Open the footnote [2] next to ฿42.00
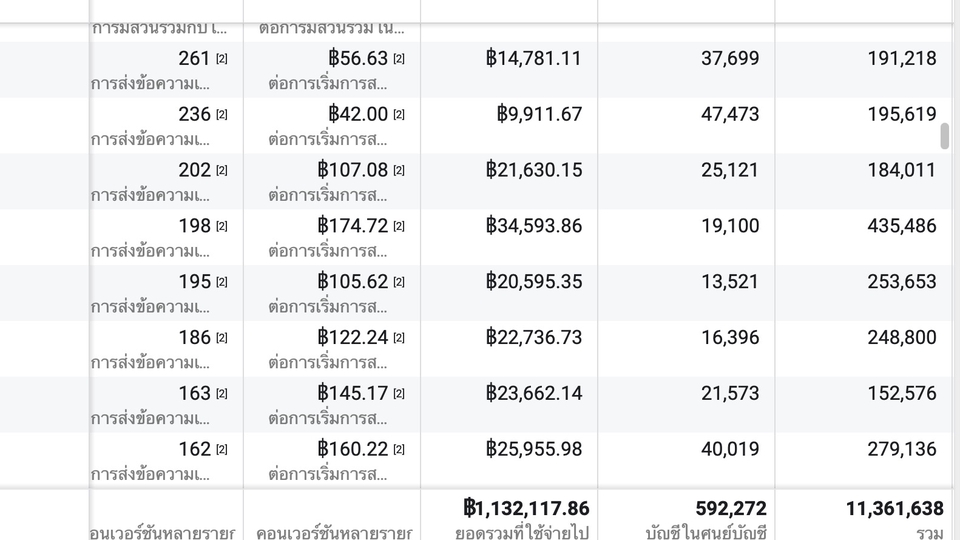 click(x=399, y=115)
